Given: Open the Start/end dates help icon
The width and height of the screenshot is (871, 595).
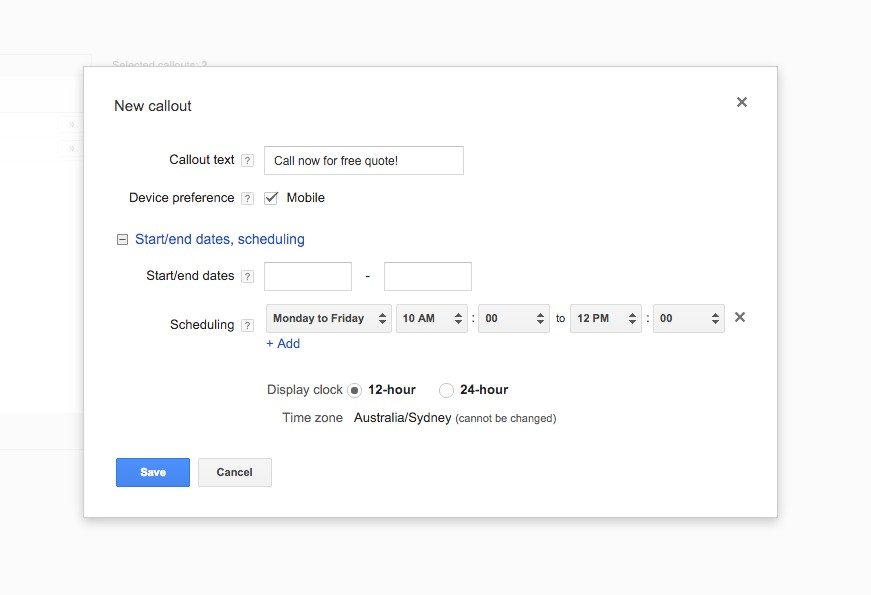Looking at the screenshot, I should (247, 276).
